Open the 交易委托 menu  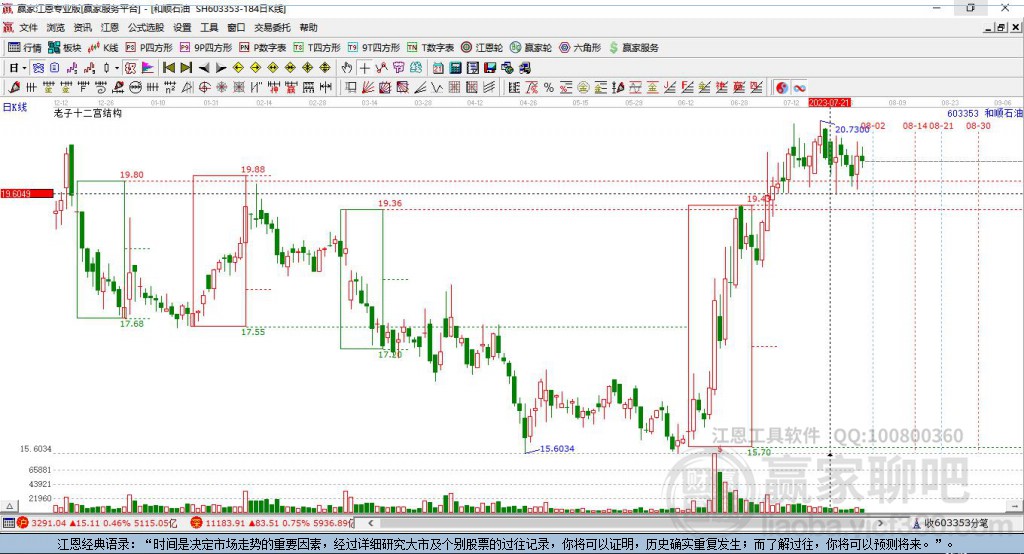(x=272, y=27)
